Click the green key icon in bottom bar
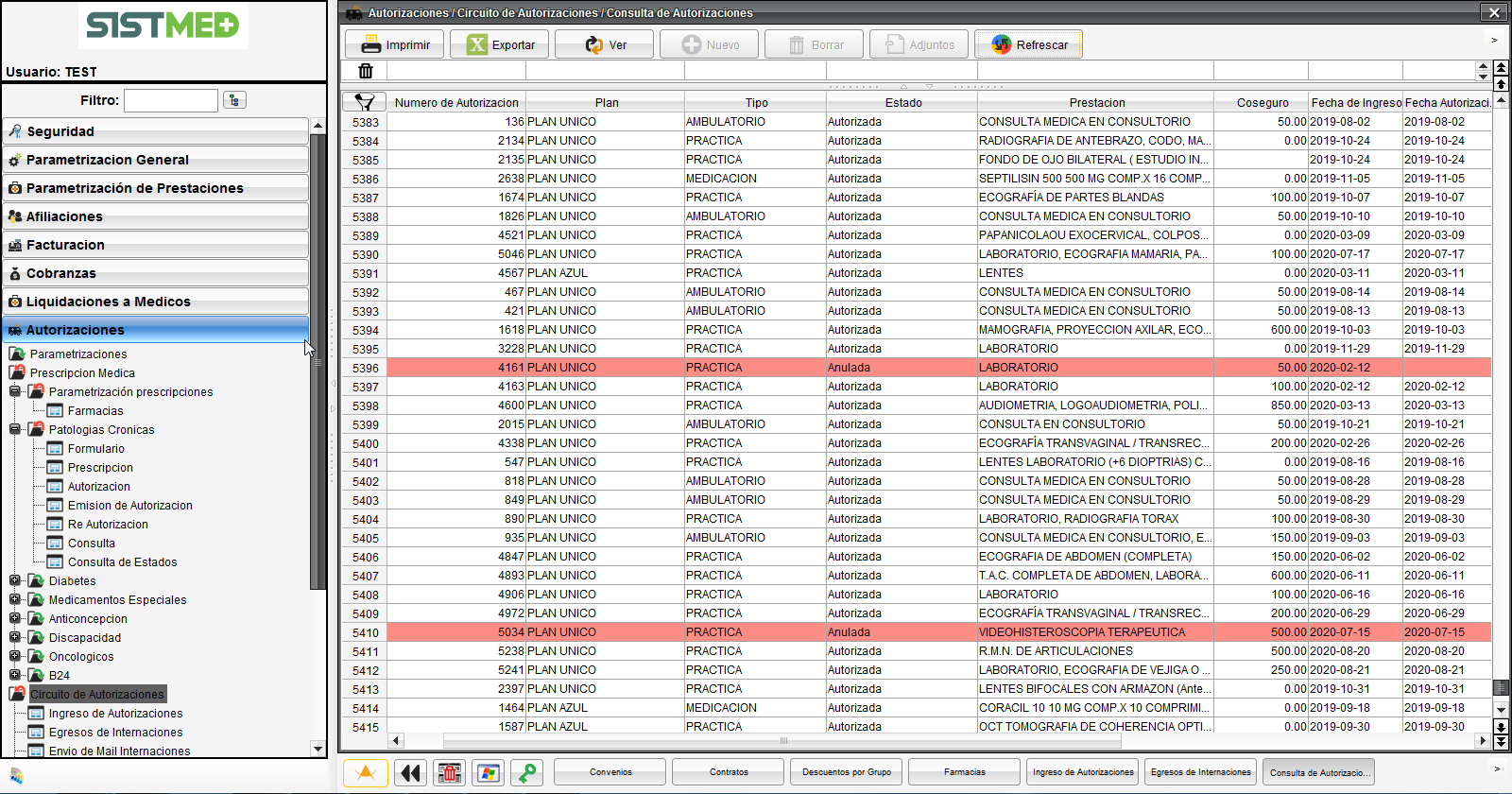1512x794 pixels. pyautogui.click(x=527, y=772)
